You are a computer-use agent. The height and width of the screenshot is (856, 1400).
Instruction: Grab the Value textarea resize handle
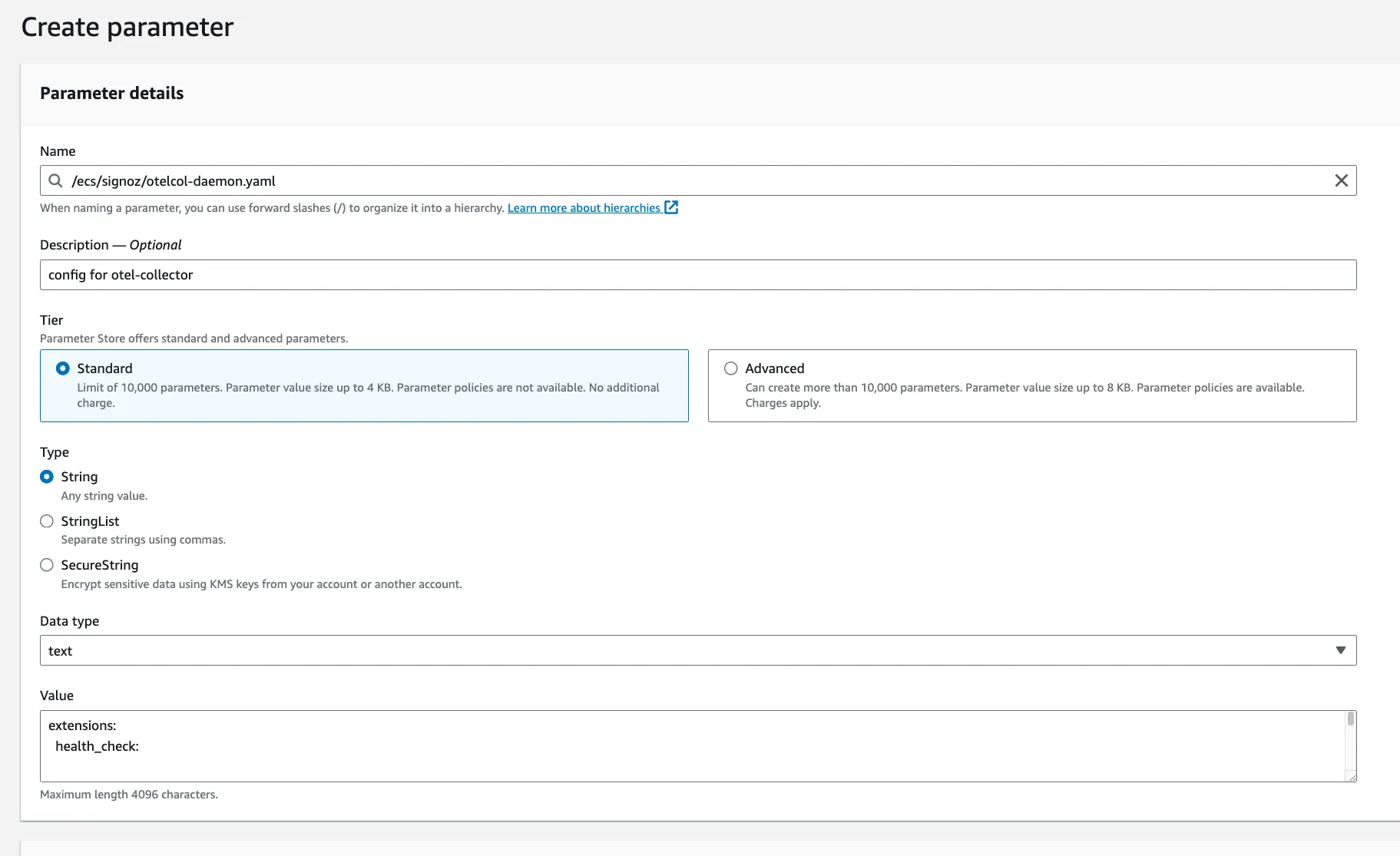coord(1352,777)
